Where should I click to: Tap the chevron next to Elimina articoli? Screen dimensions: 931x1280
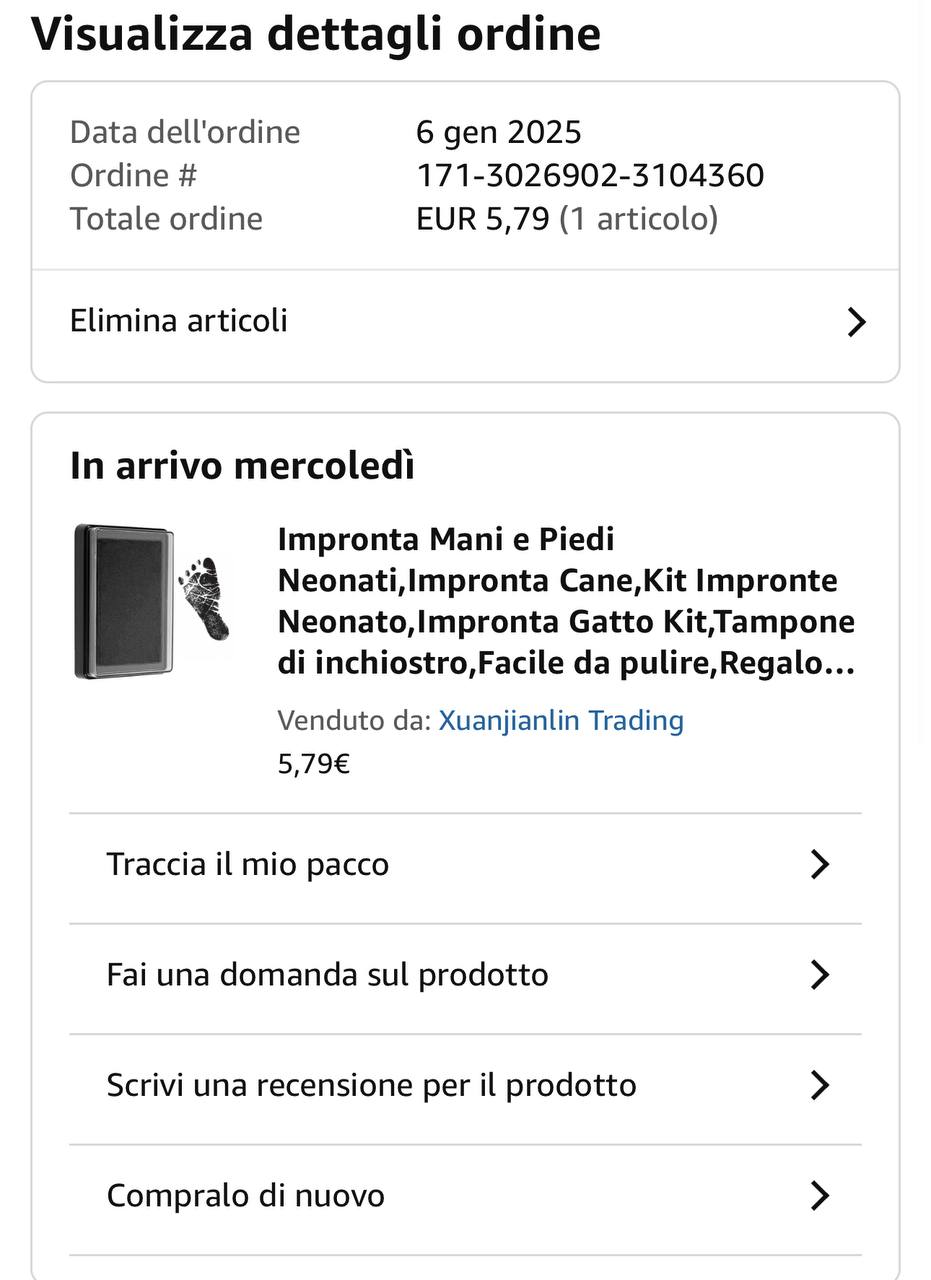click(856, 322)
